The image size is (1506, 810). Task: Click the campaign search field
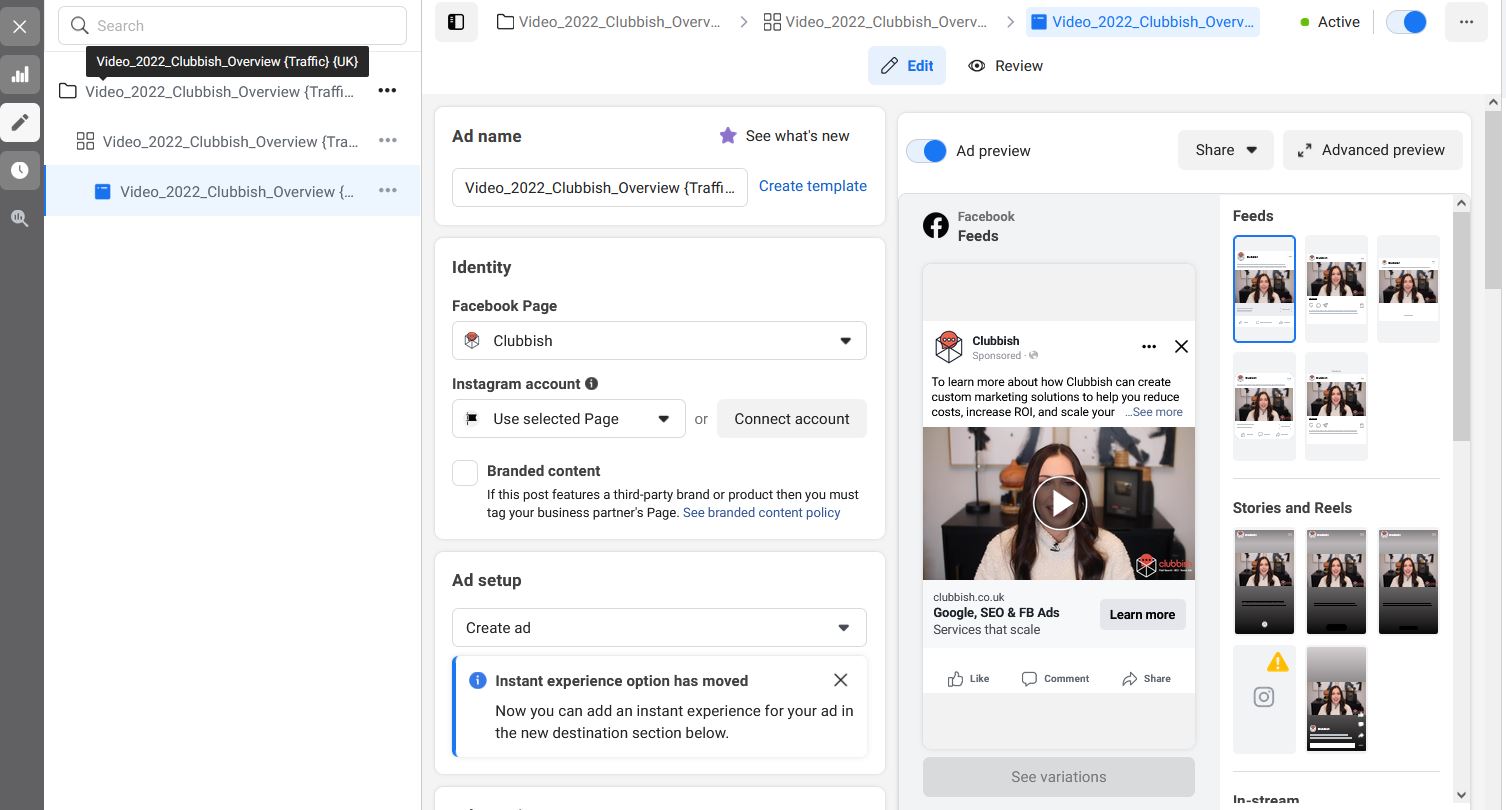[x=232, y=26]
